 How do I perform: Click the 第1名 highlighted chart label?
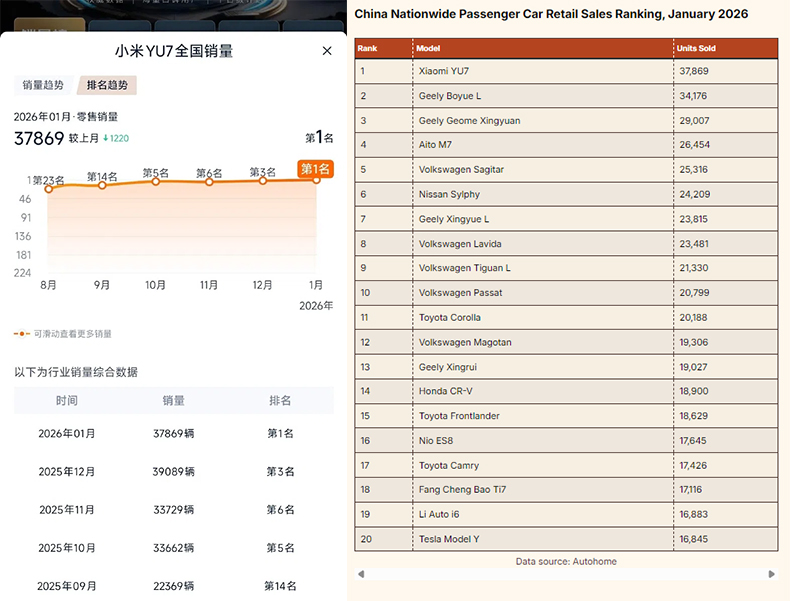pos(316,168)
